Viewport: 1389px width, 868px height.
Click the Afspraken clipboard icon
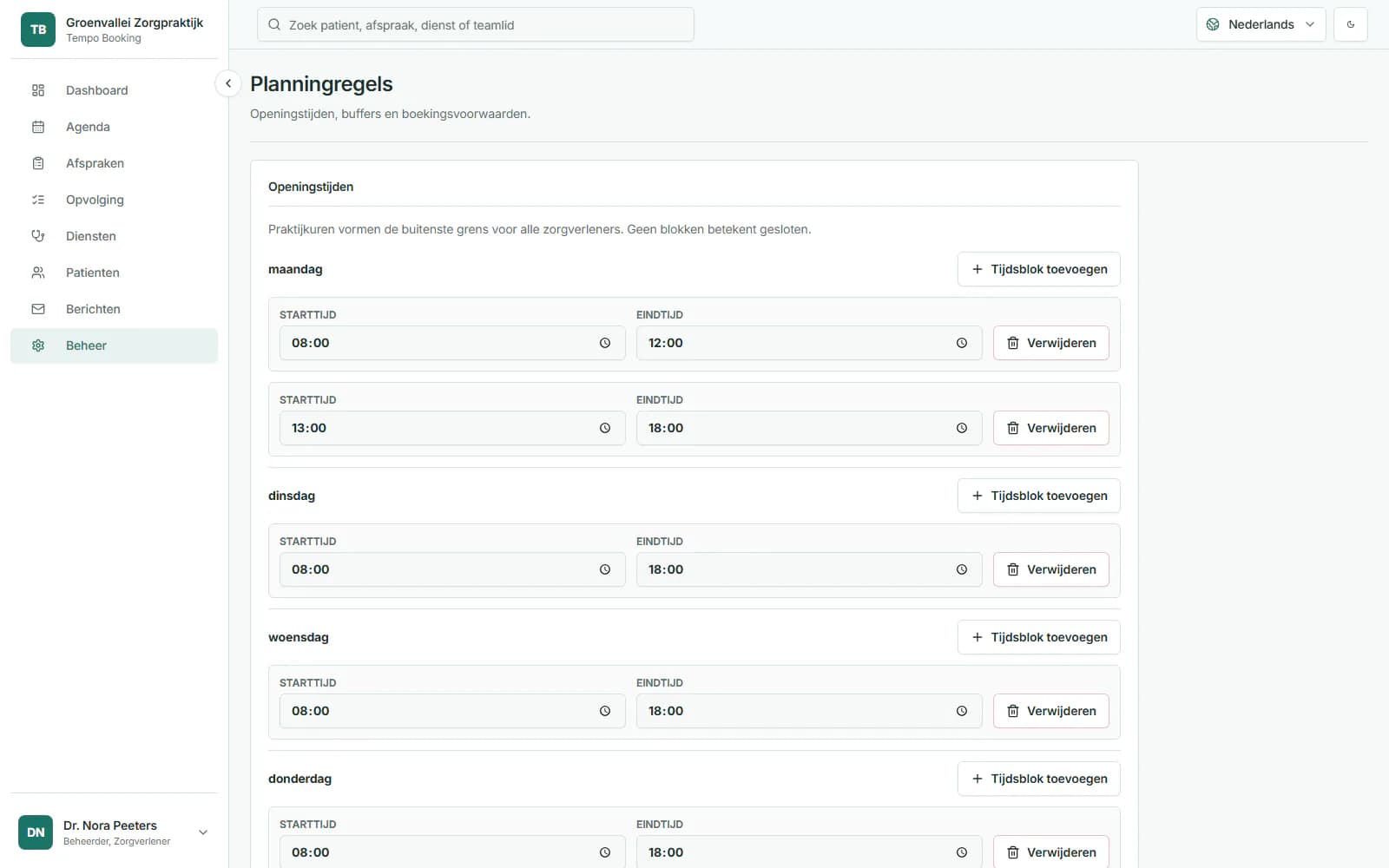click(x=38, y=163)
